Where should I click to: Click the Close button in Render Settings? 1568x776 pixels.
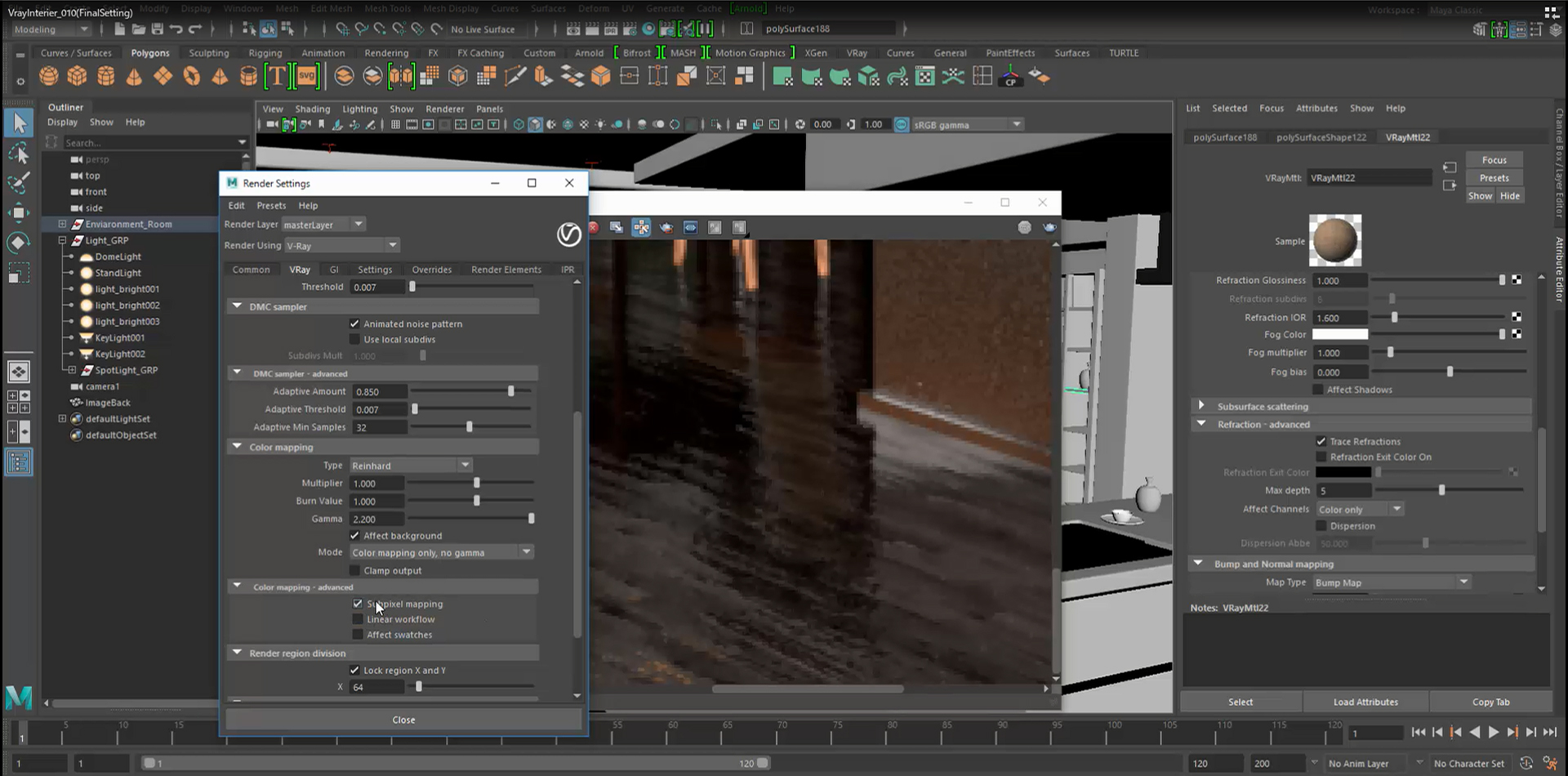pos(403,719)
